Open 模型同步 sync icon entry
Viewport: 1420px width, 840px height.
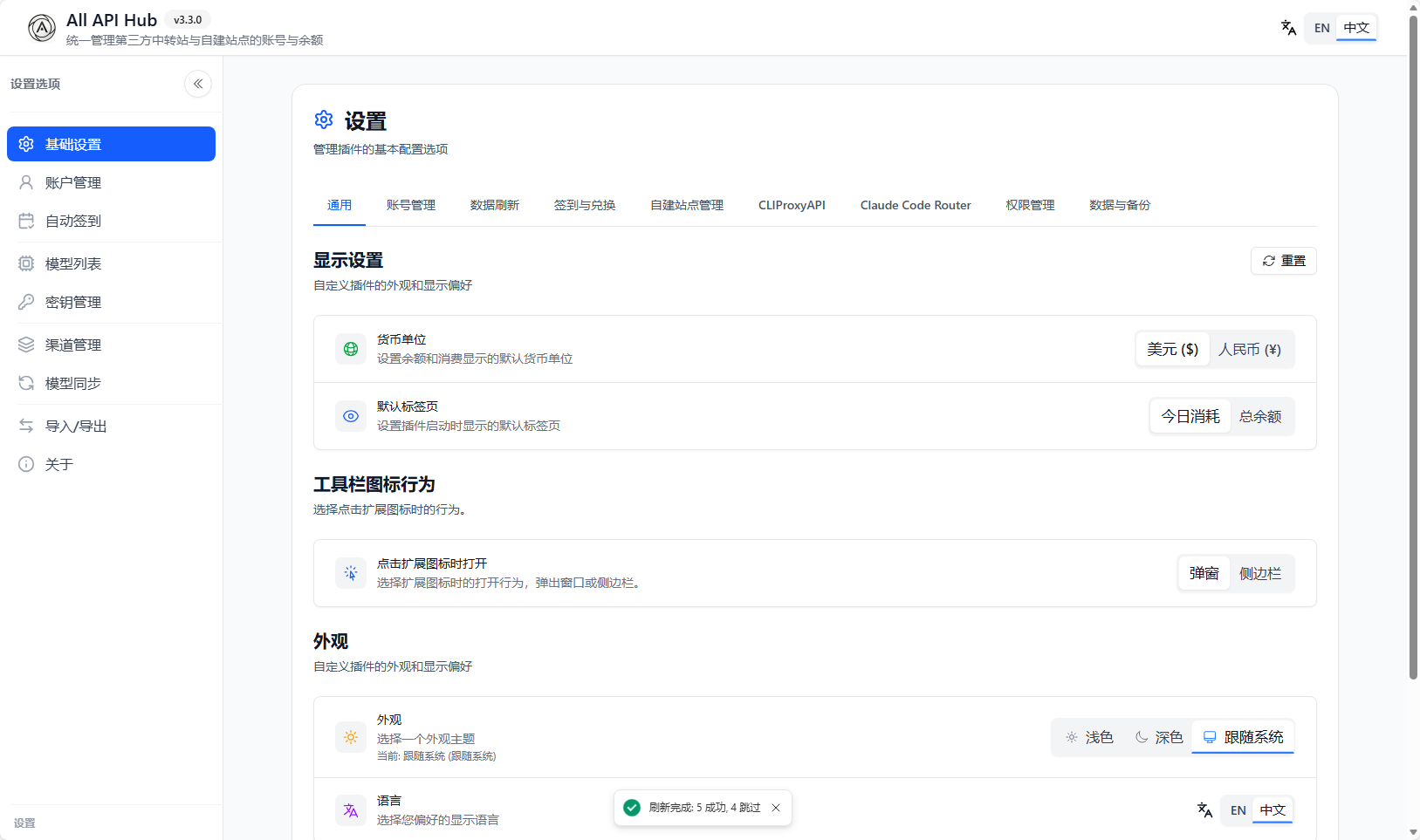pos(26,383)
